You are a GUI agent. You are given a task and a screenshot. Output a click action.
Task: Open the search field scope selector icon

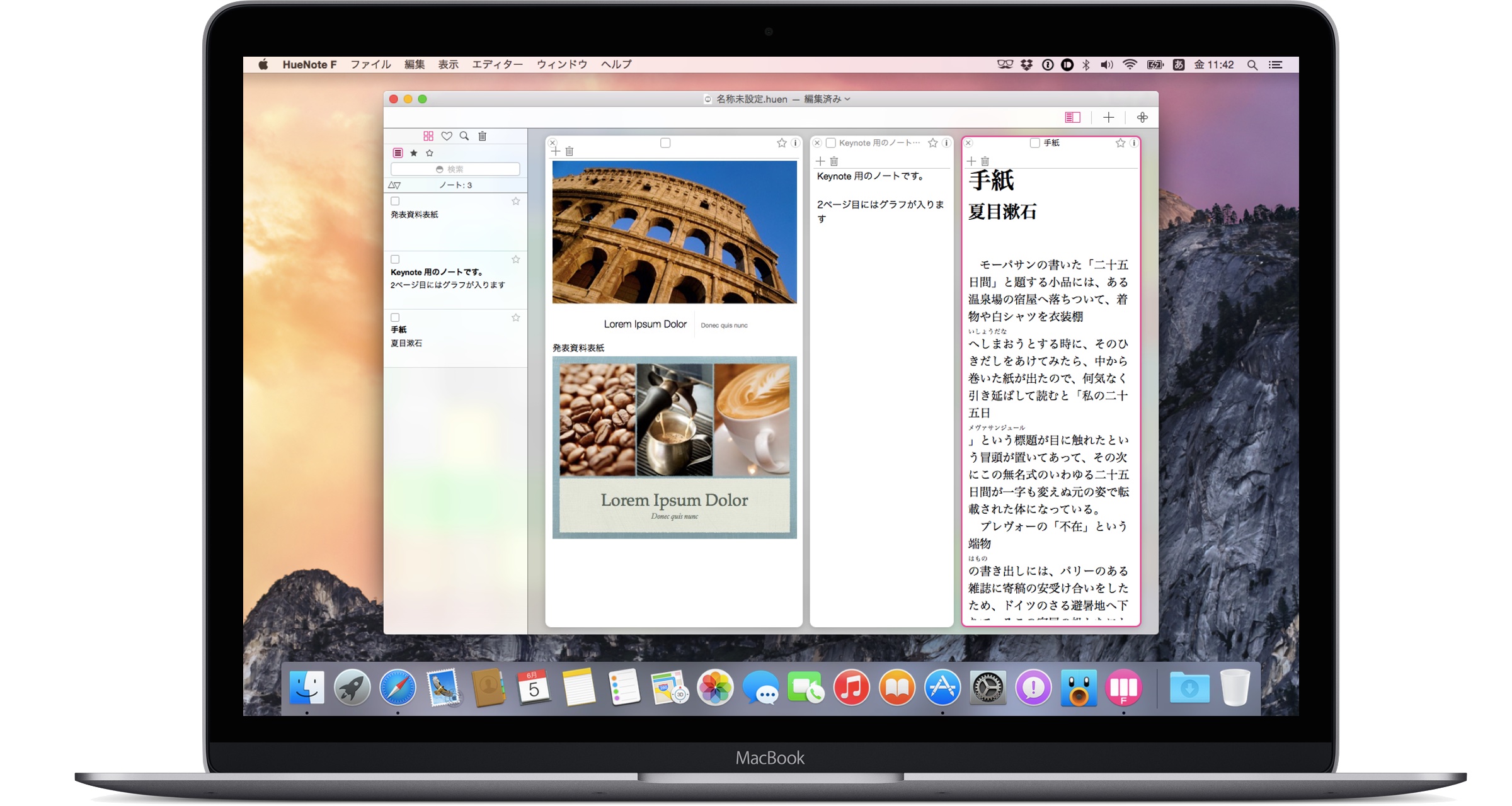point(439,169)
